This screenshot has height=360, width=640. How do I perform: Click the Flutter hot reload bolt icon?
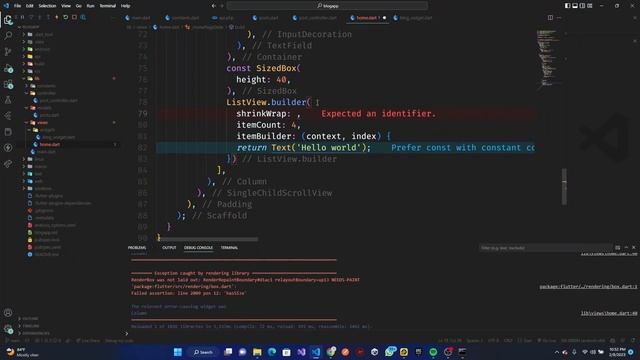click(56, 17)
